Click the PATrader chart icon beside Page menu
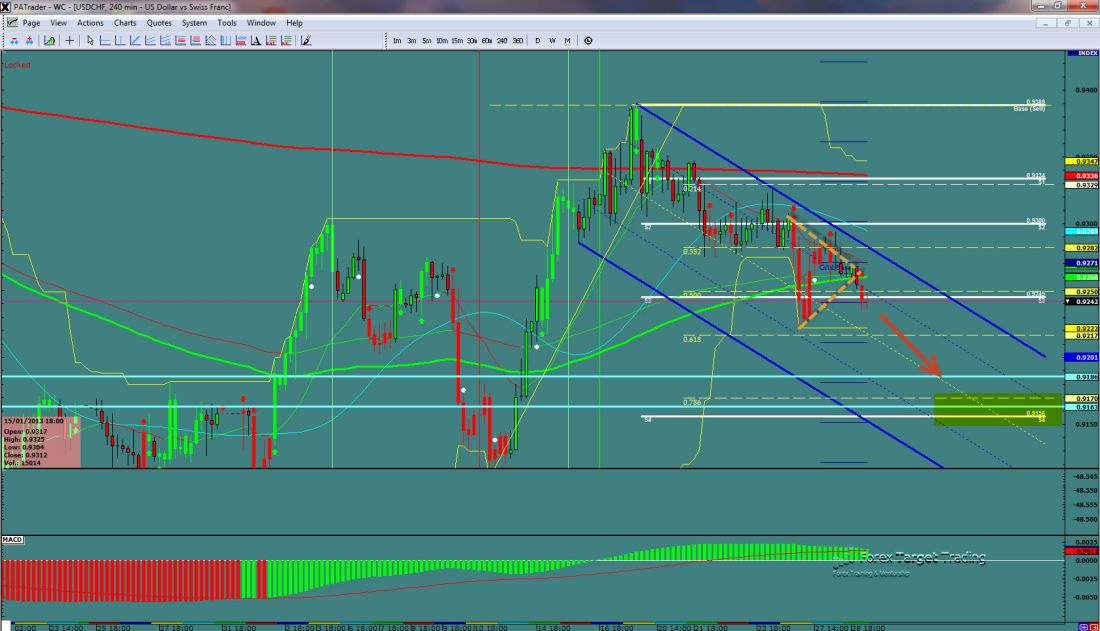The height and width of the screenshot is (631, 1100). tap(12, 22)
